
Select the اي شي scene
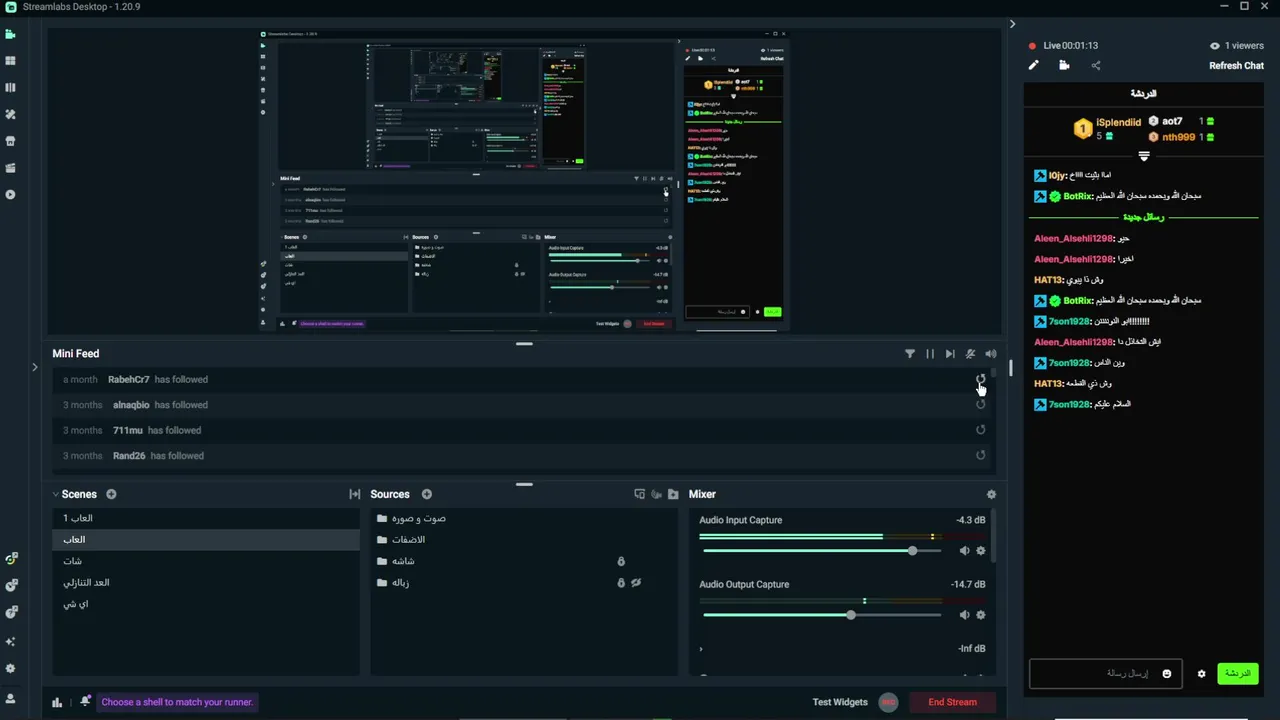pyautogui.click(x=206, y=604)
